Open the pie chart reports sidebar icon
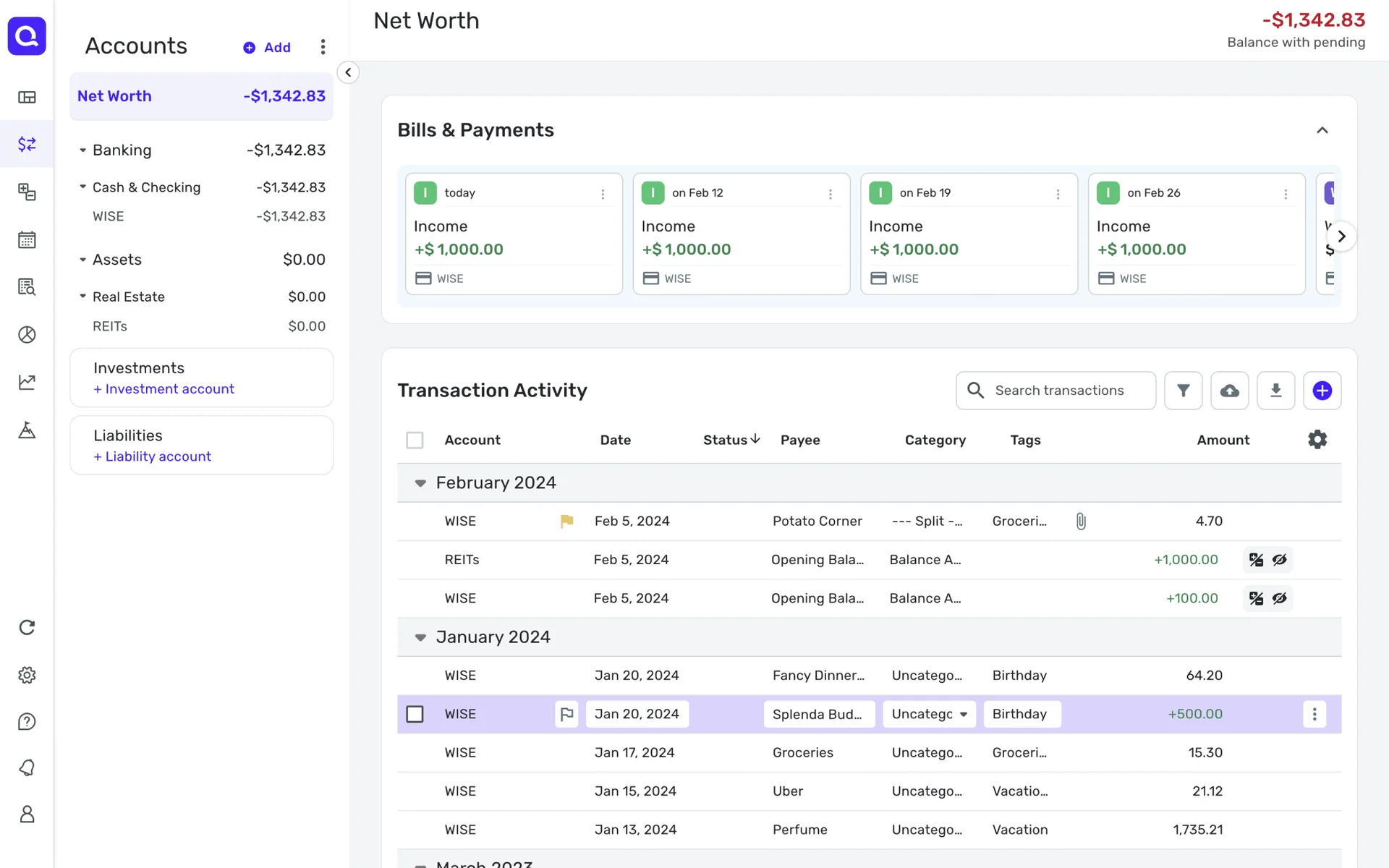The height and width of the screenshot is (868, 1389). click(27, 335)
